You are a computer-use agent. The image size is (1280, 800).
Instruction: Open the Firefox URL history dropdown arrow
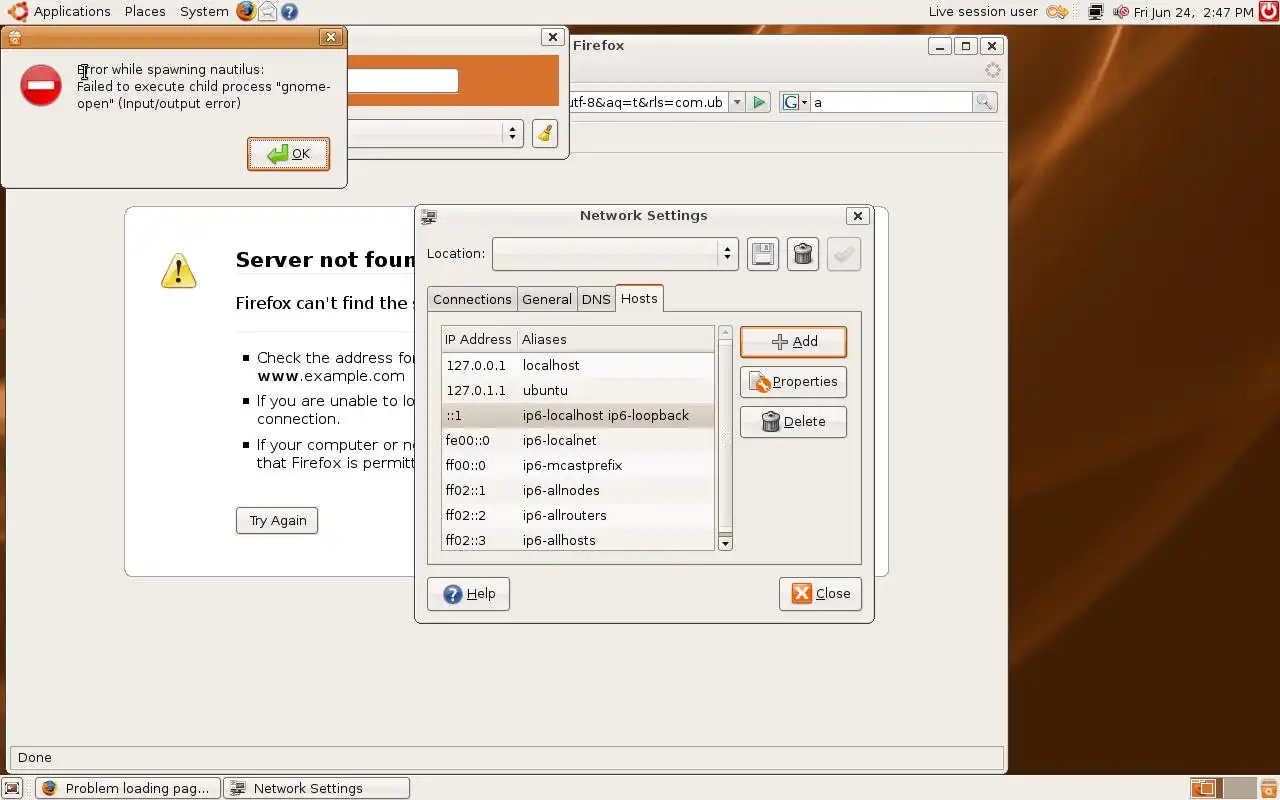tap(736, 102)
